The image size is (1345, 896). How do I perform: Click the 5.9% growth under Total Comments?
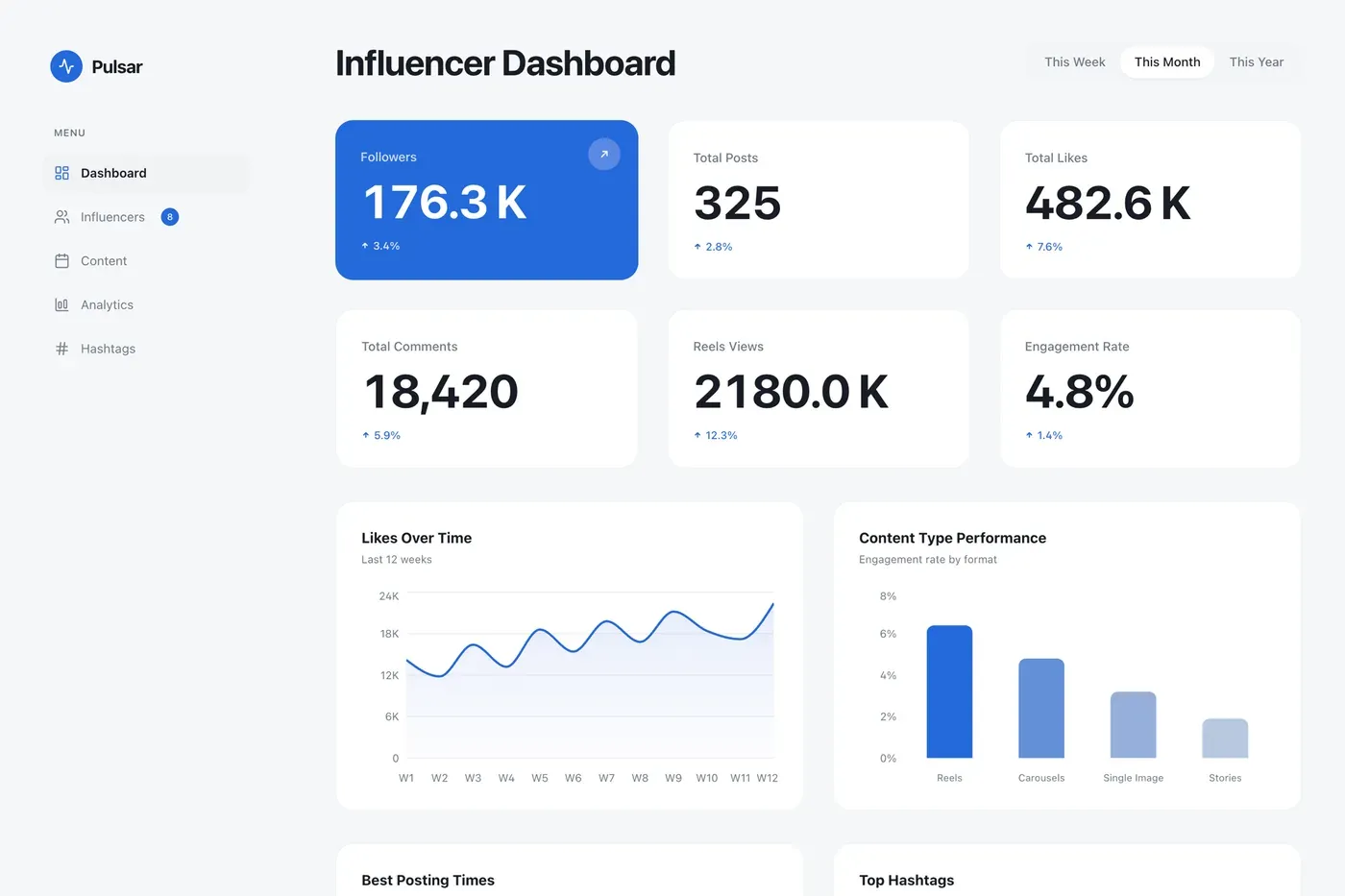point(387,435)
